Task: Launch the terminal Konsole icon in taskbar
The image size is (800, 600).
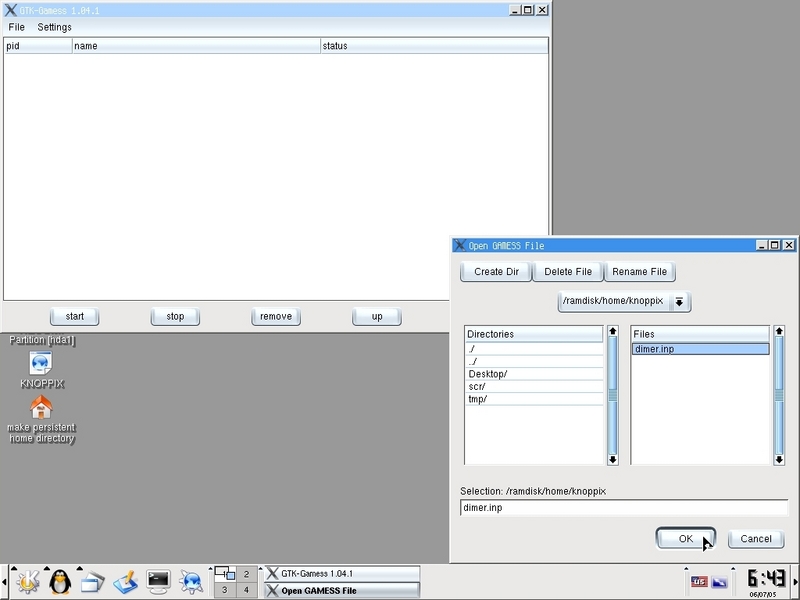Action: (x=158, y=580)
